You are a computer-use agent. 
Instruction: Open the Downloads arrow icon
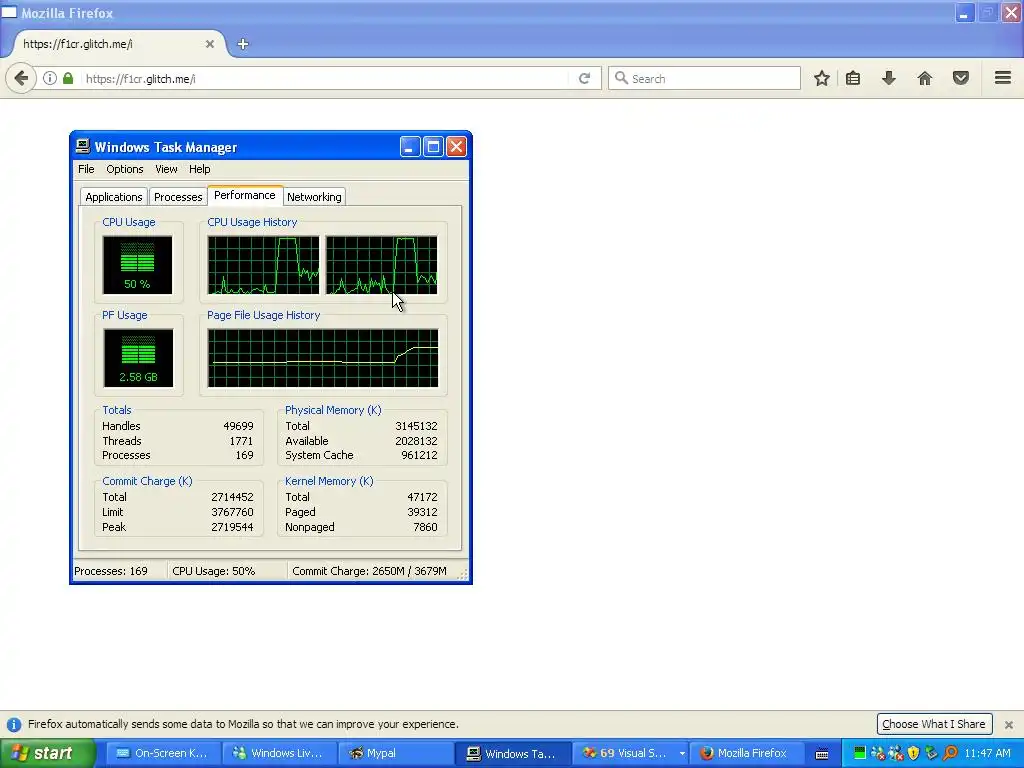tap(889, 78)
